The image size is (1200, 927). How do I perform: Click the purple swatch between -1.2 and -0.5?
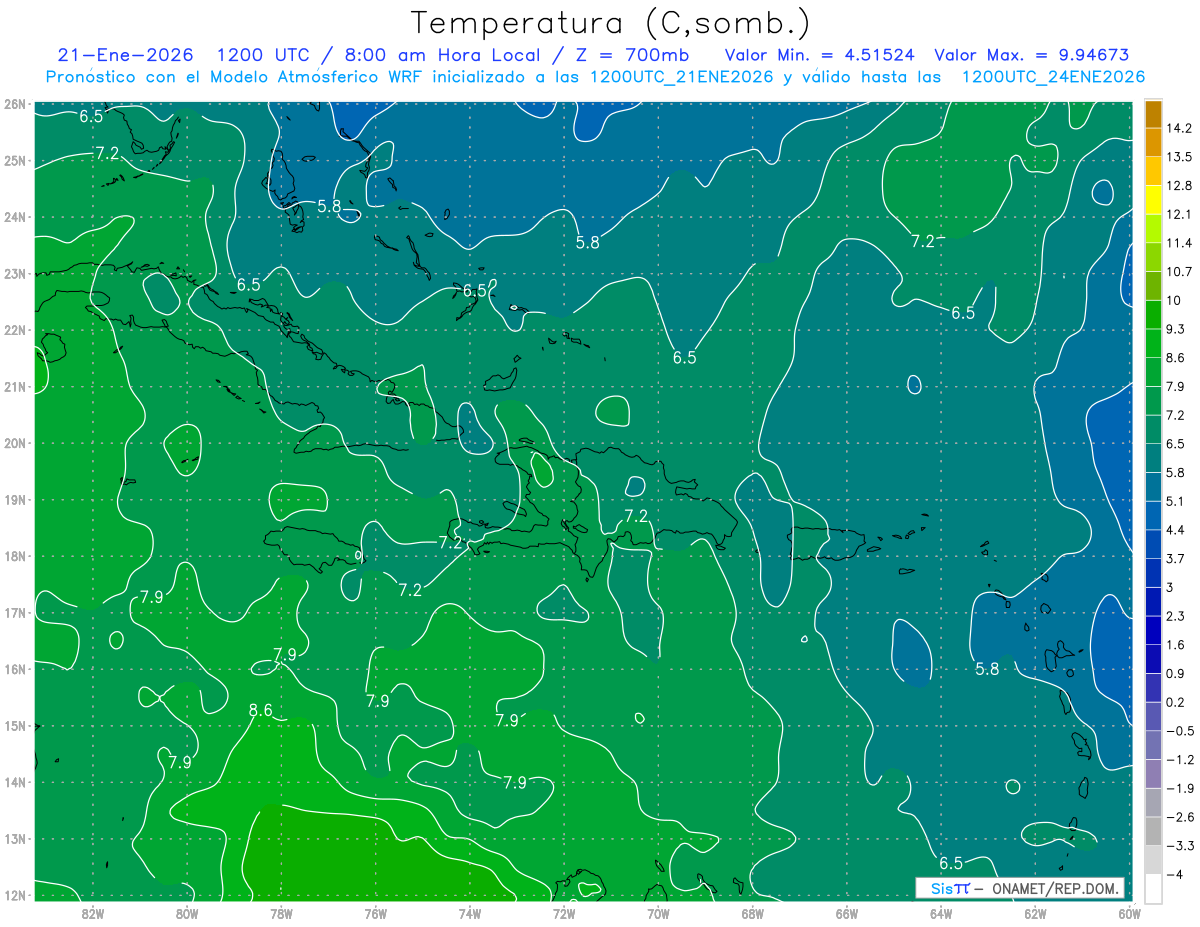tap(1153, 745)
